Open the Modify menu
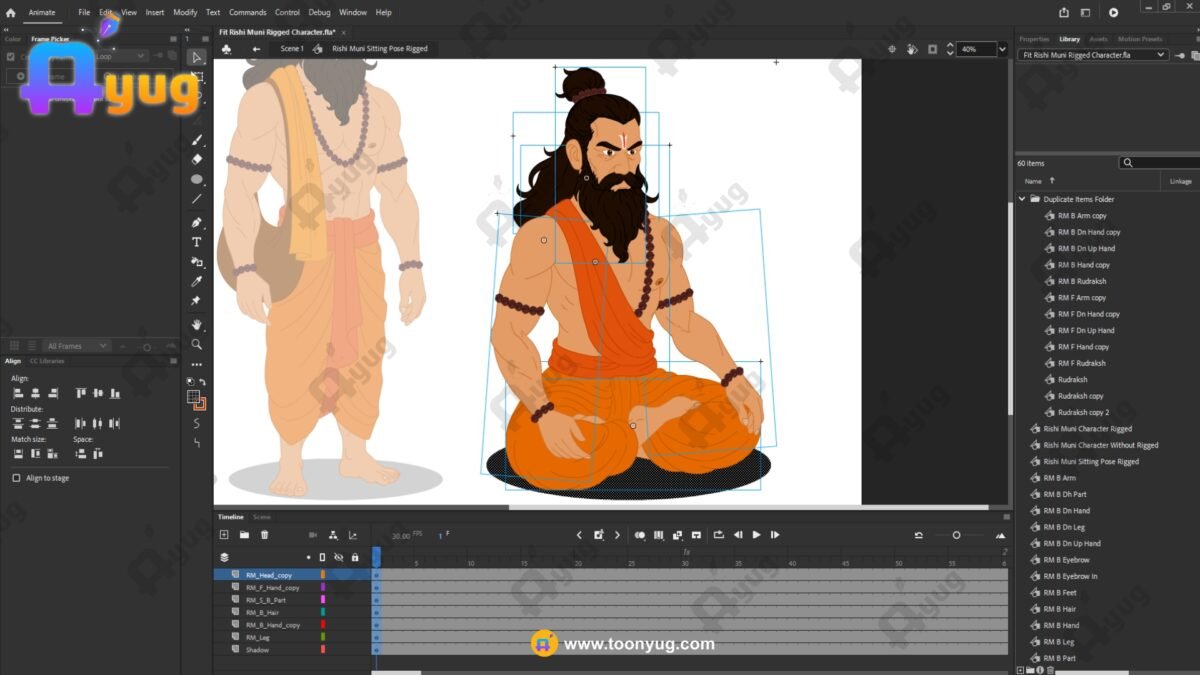The height and width of the screenshot is (675, 1200). click(x=185, y=13)
